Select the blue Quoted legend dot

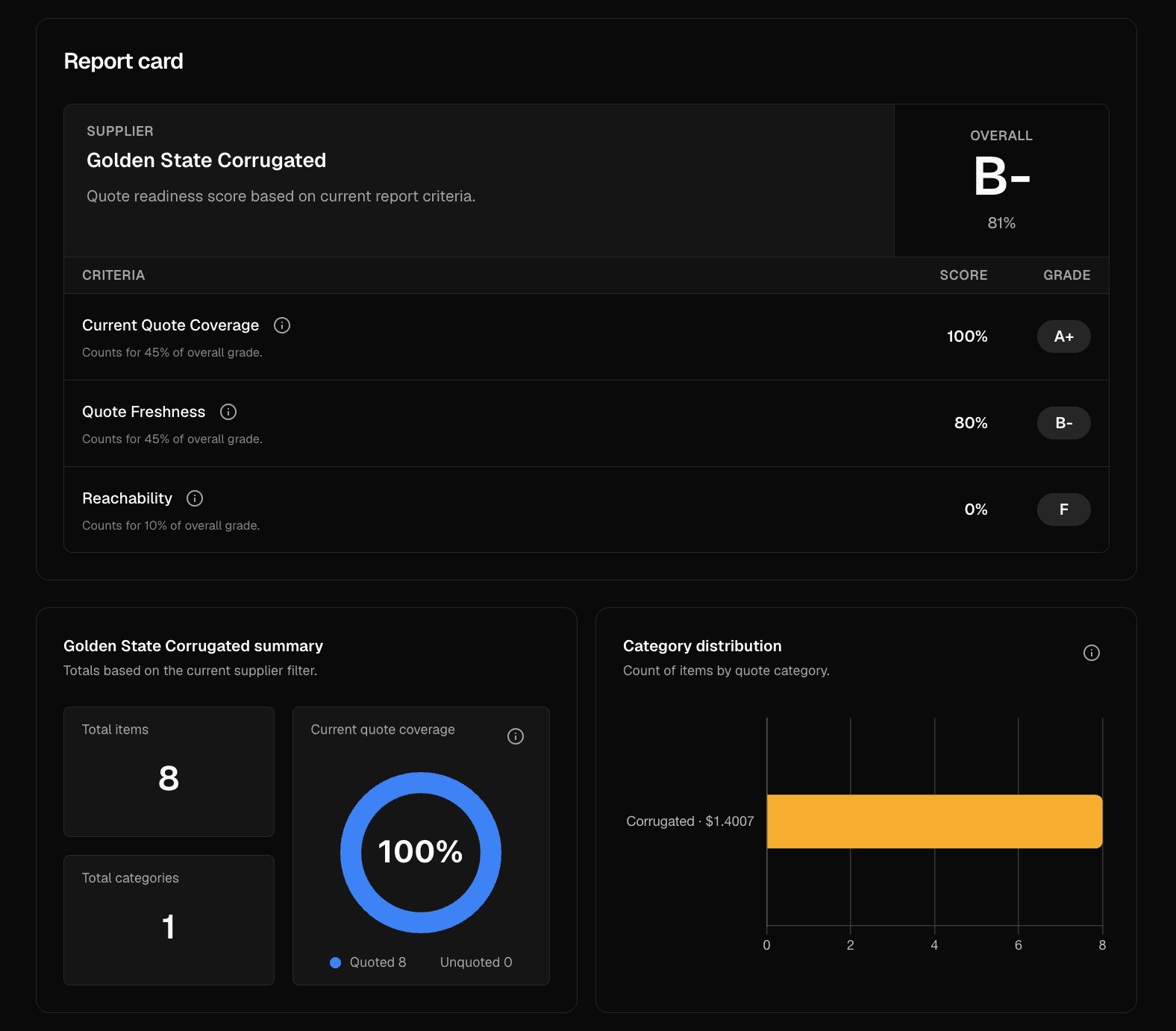tap(336, 962)
